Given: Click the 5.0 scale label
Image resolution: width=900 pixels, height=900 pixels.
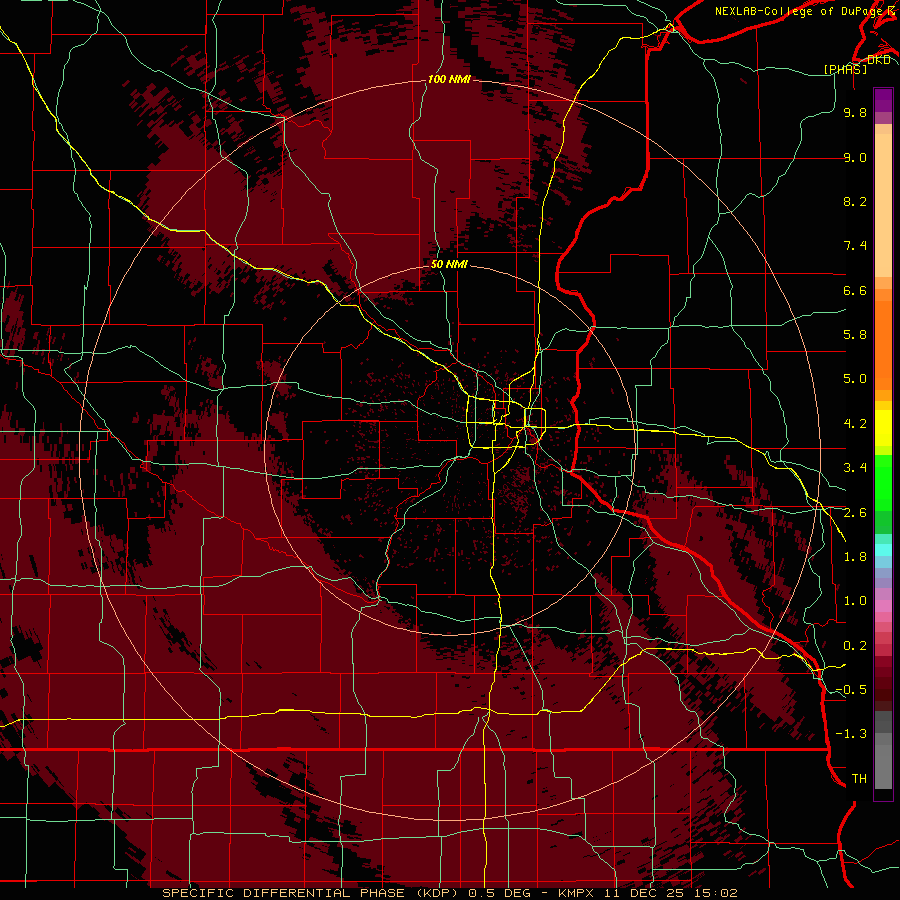Looking at the screenshot, I should click(x=855, y=379).
